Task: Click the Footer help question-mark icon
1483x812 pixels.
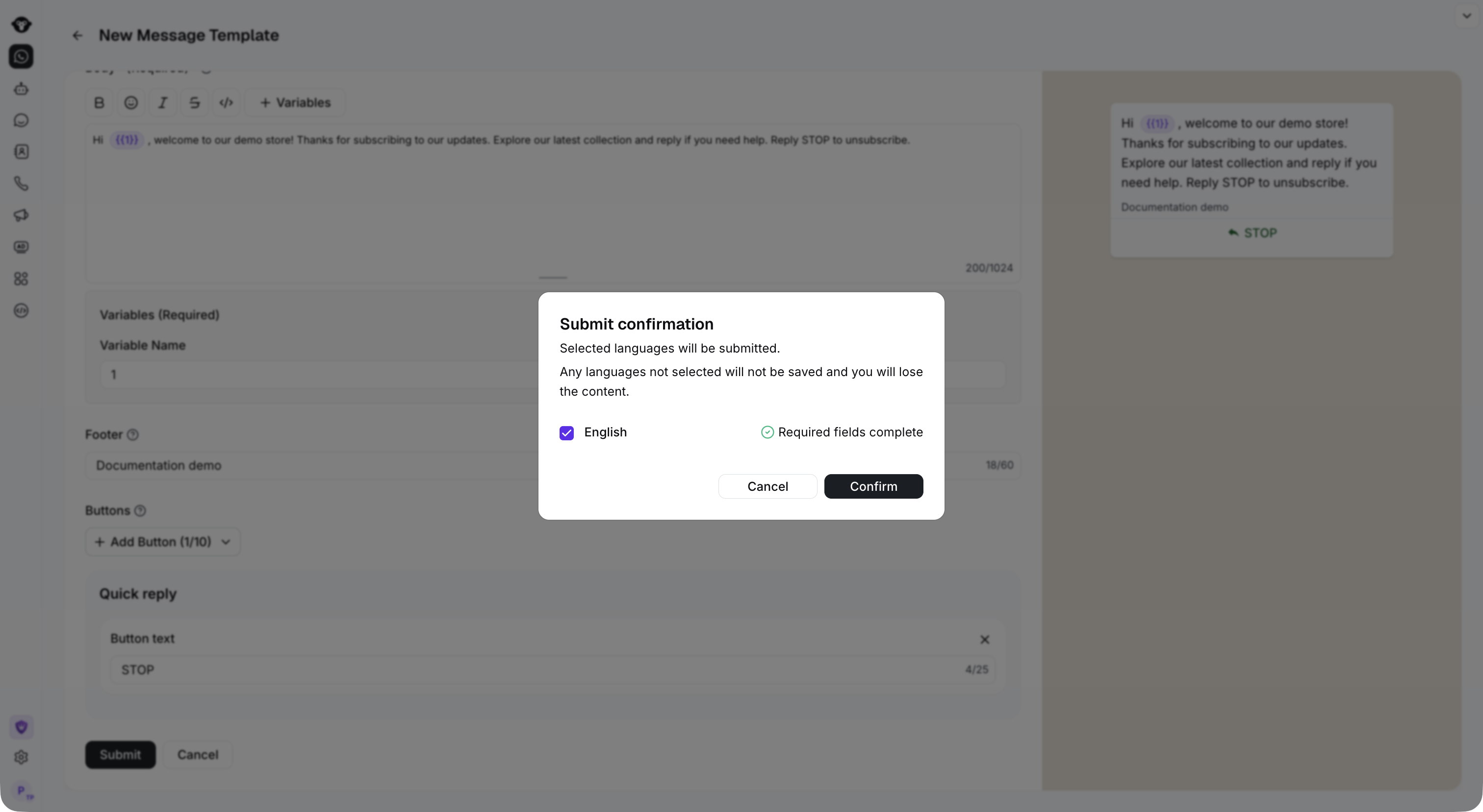Action: [x=133, y=434]
